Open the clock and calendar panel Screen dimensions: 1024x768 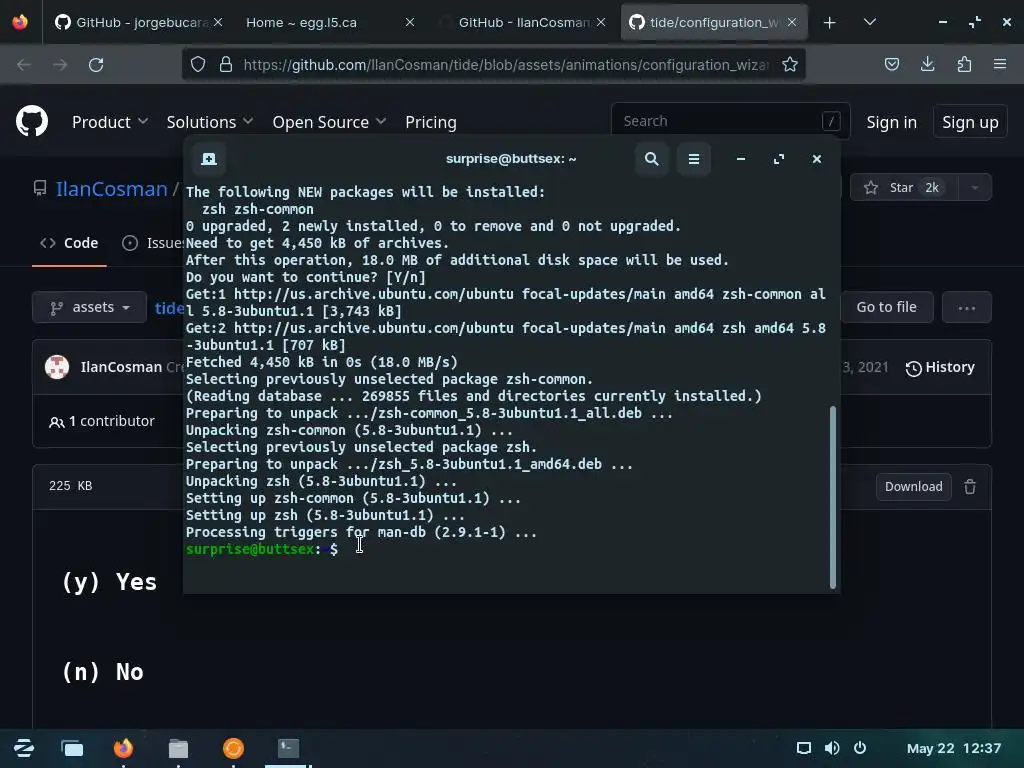[953, 748]
